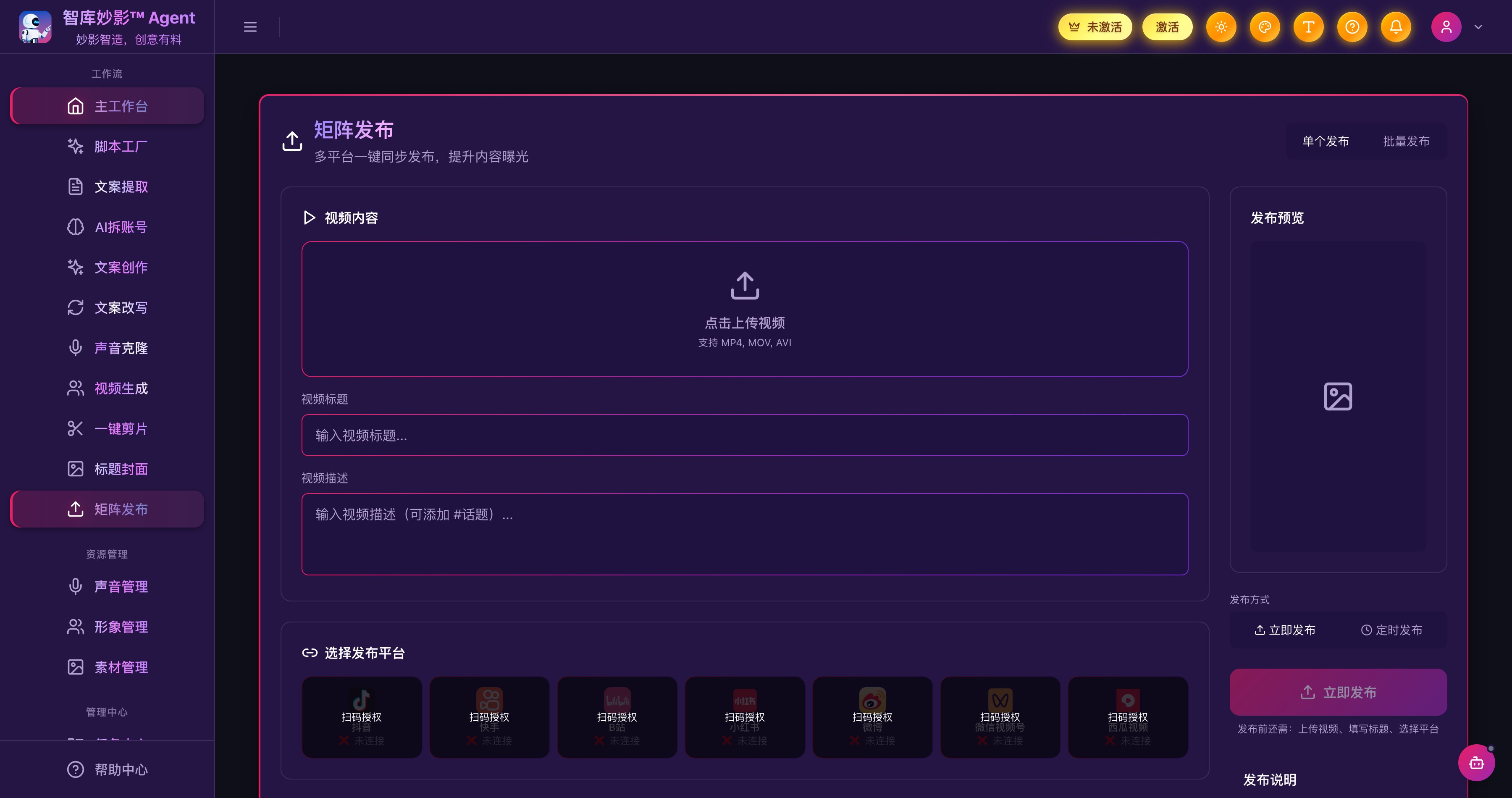
Task: Open the help question mark icon in the header
Action: pos(1352,27)
